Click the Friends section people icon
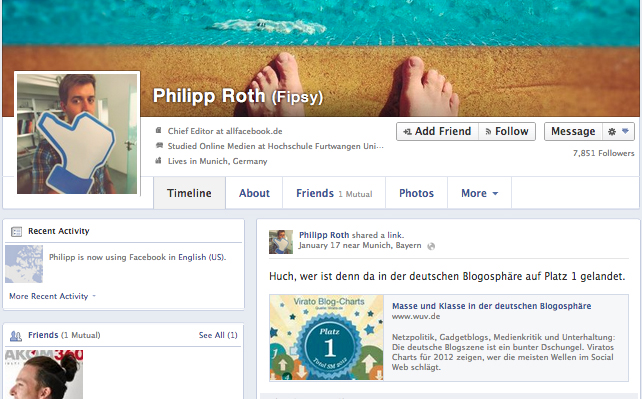Viewport: 642px width, 399px height. point(16,336)
